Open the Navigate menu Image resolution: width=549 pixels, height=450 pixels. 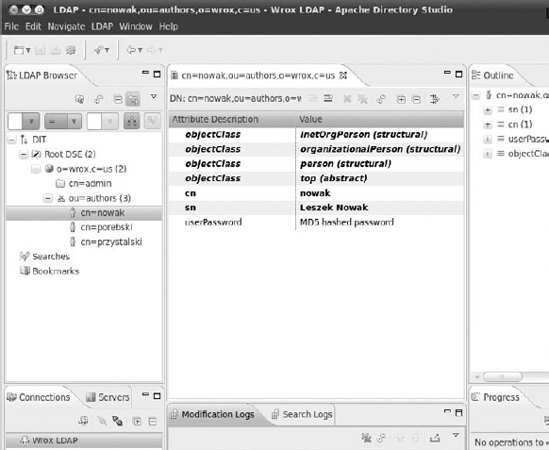pyautogui.click(x=66, y=27)
